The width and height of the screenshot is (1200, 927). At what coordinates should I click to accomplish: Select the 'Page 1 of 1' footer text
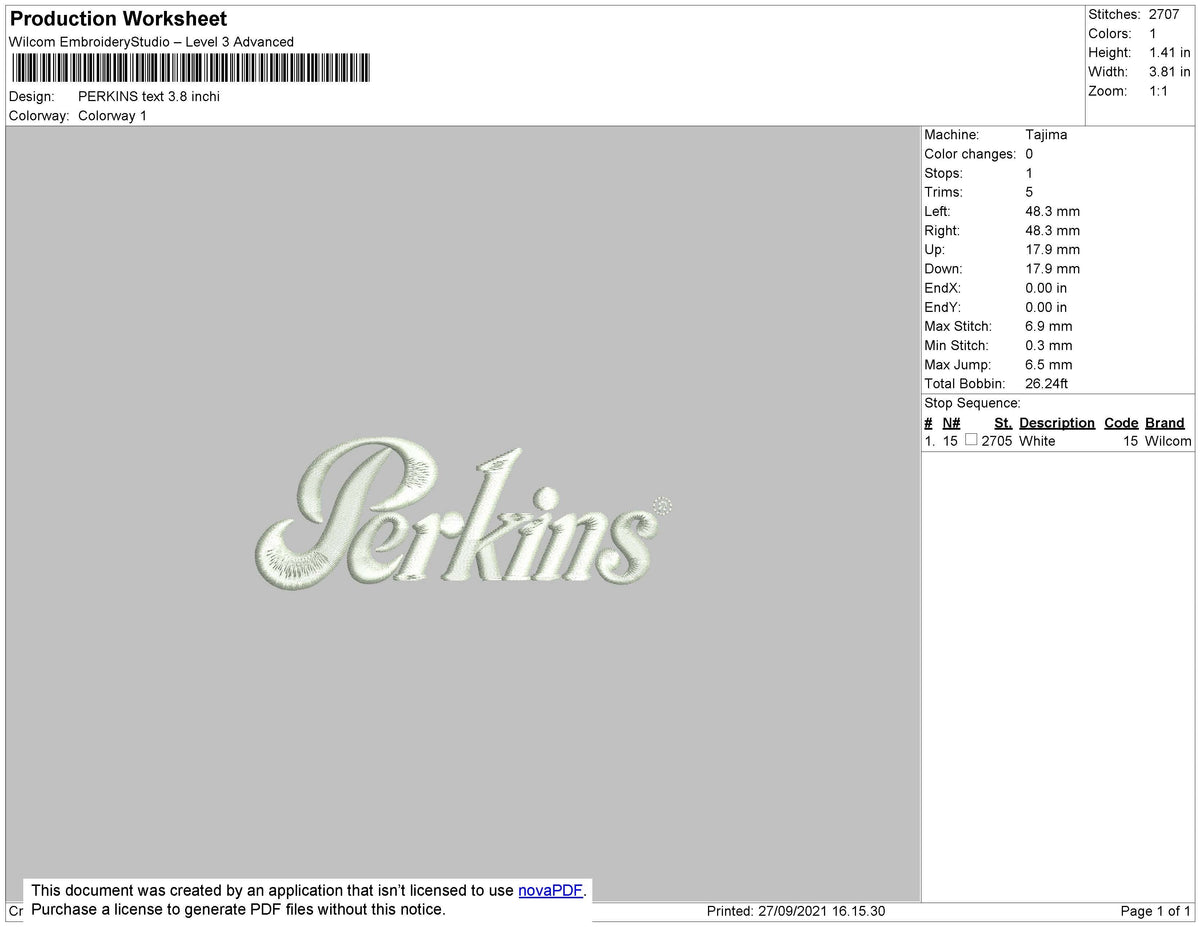(x=1156, y=912)
